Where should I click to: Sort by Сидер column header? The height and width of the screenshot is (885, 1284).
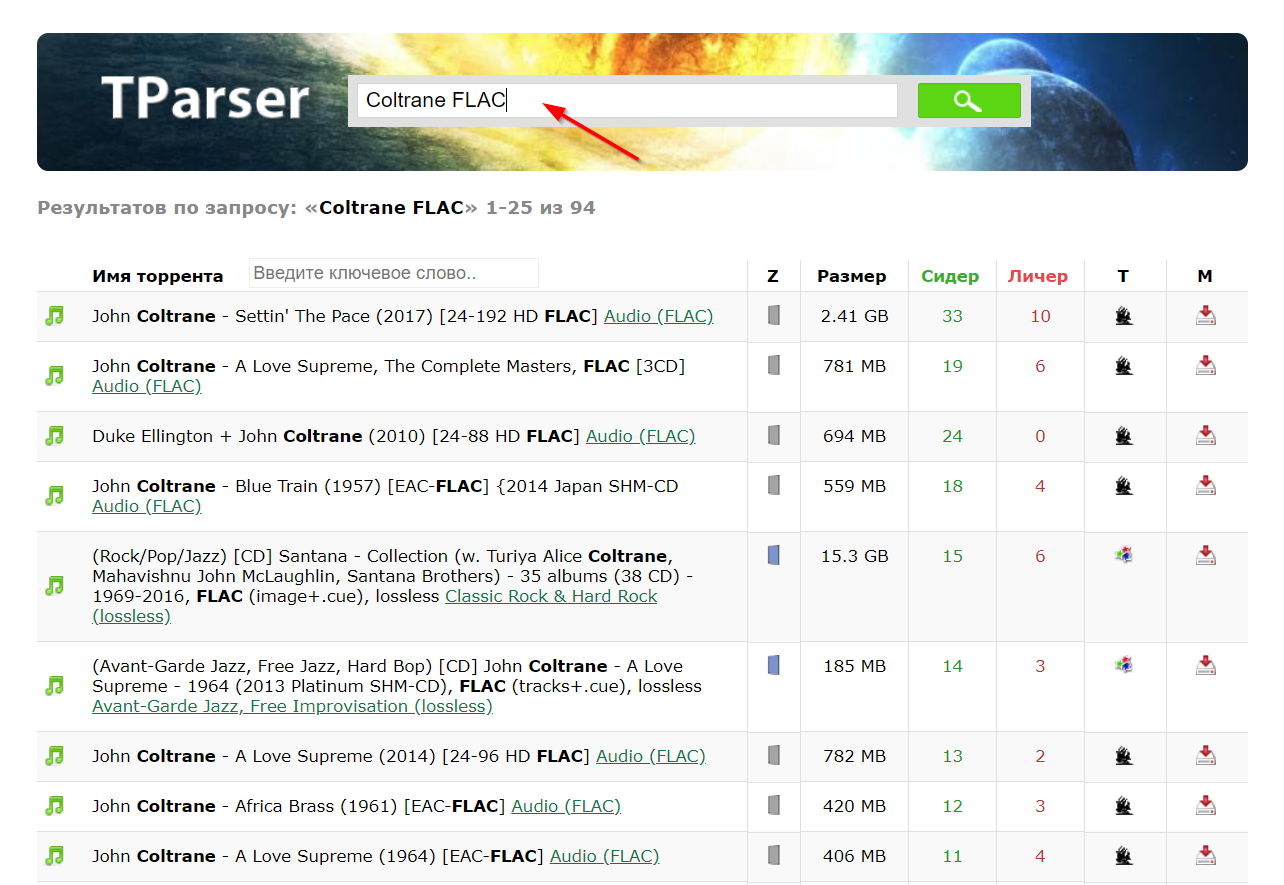[950, 276]
